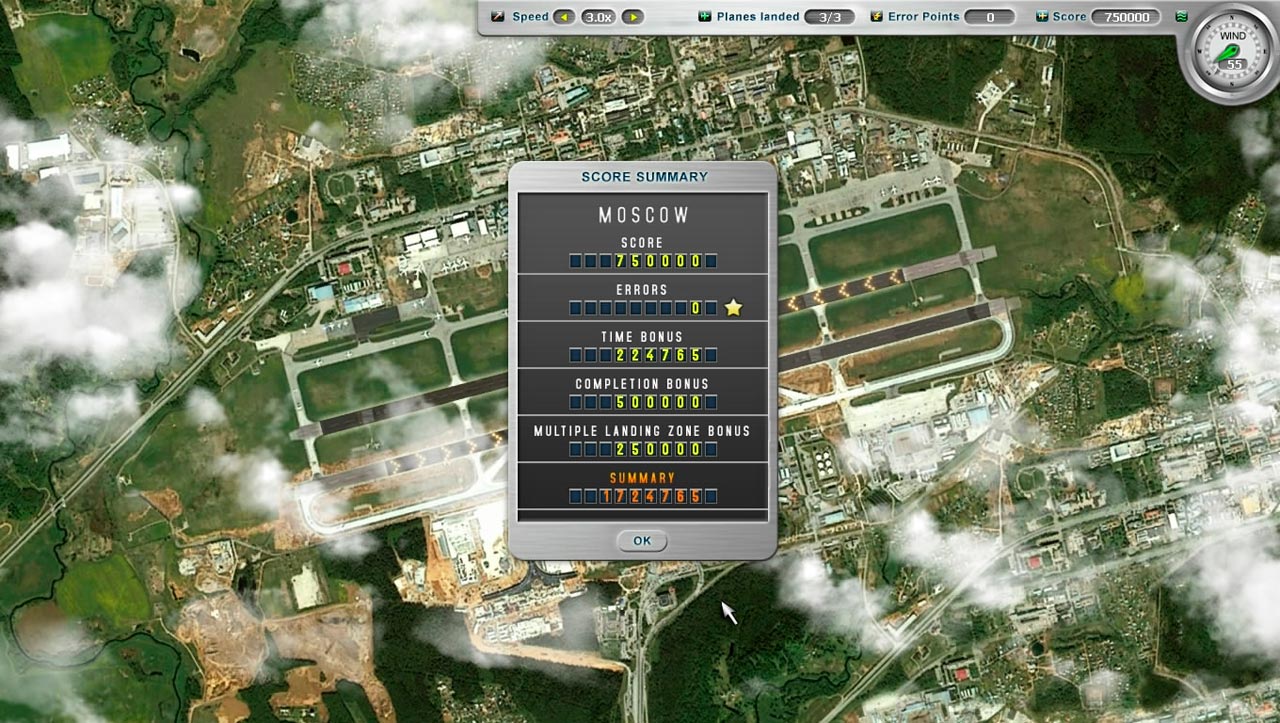This screenshot has height=723, width=1280.
Task: Click the Score plus icon
Action: pyautogui.click(x=1041, y=17)
